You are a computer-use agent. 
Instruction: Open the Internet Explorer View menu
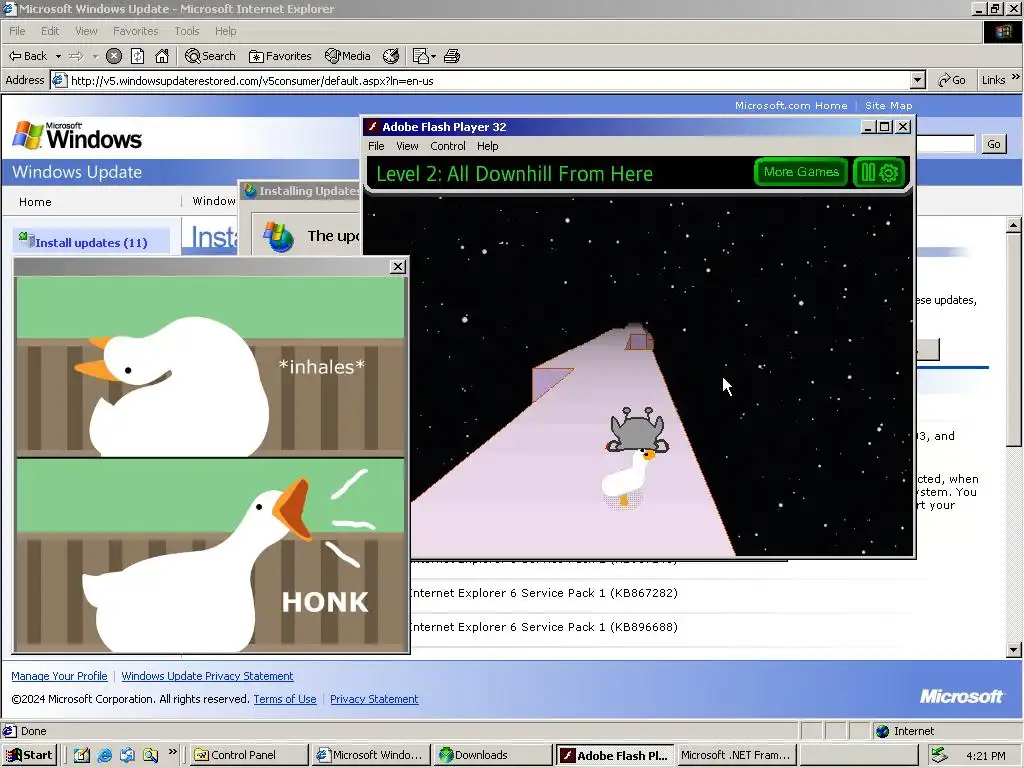[86, 31]
